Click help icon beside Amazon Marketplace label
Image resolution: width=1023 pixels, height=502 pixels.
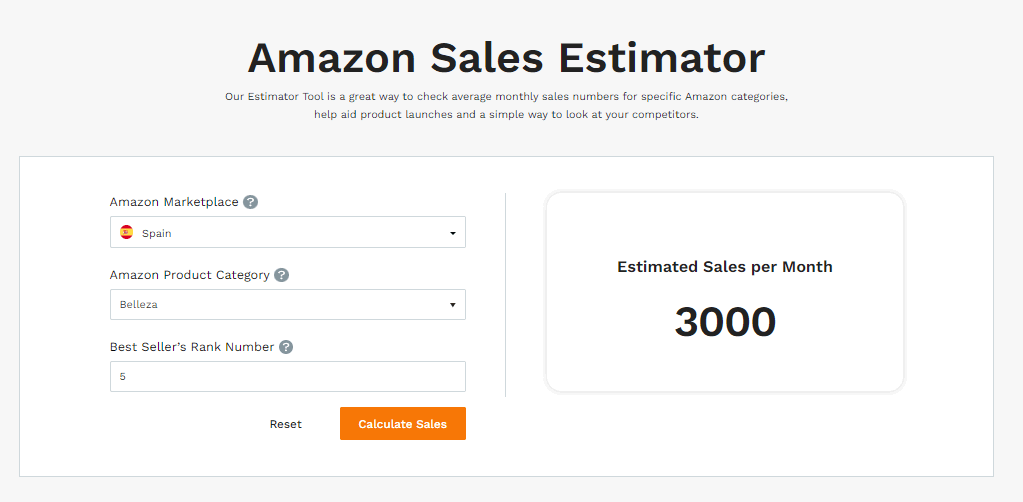(251, 202)
